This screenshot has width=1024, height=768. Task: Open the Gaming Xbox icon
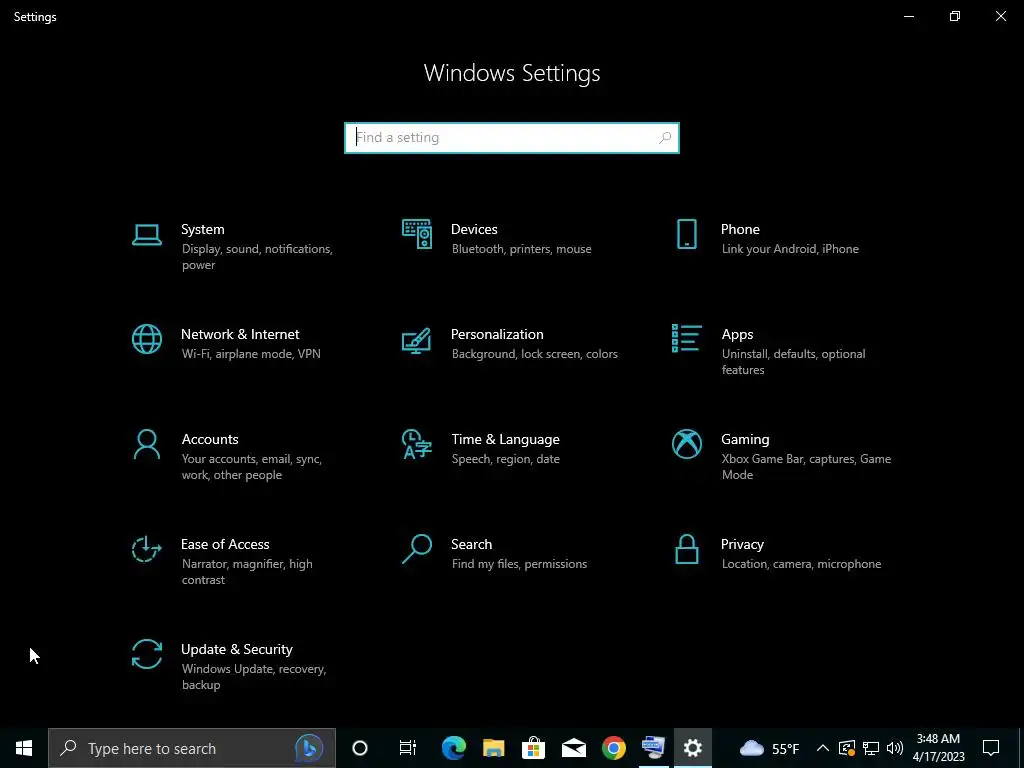pyautogui.click(x=686, y=445)
